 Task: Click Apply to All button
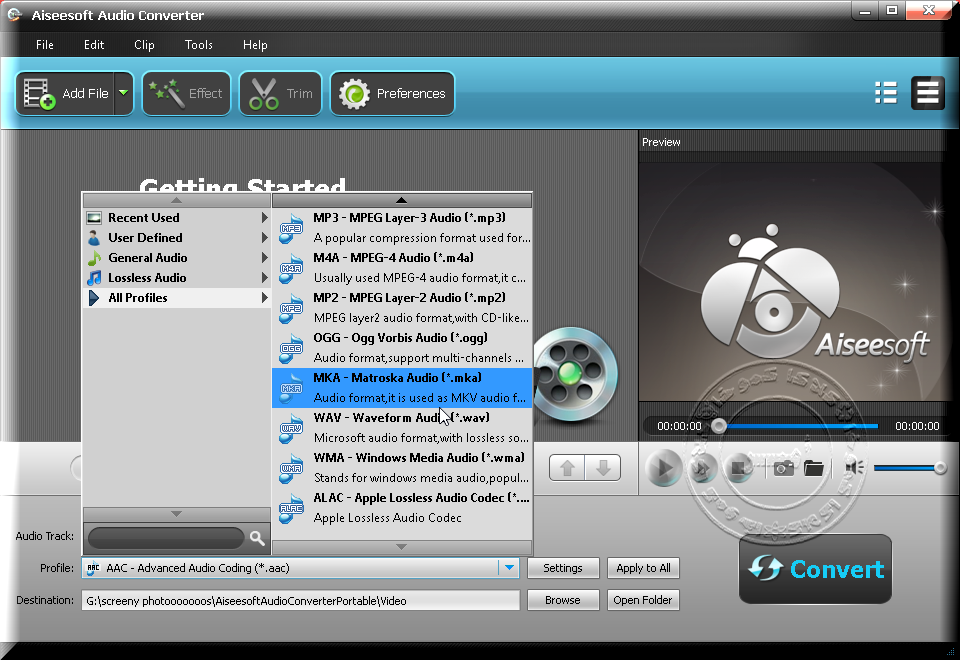(643, 568)
